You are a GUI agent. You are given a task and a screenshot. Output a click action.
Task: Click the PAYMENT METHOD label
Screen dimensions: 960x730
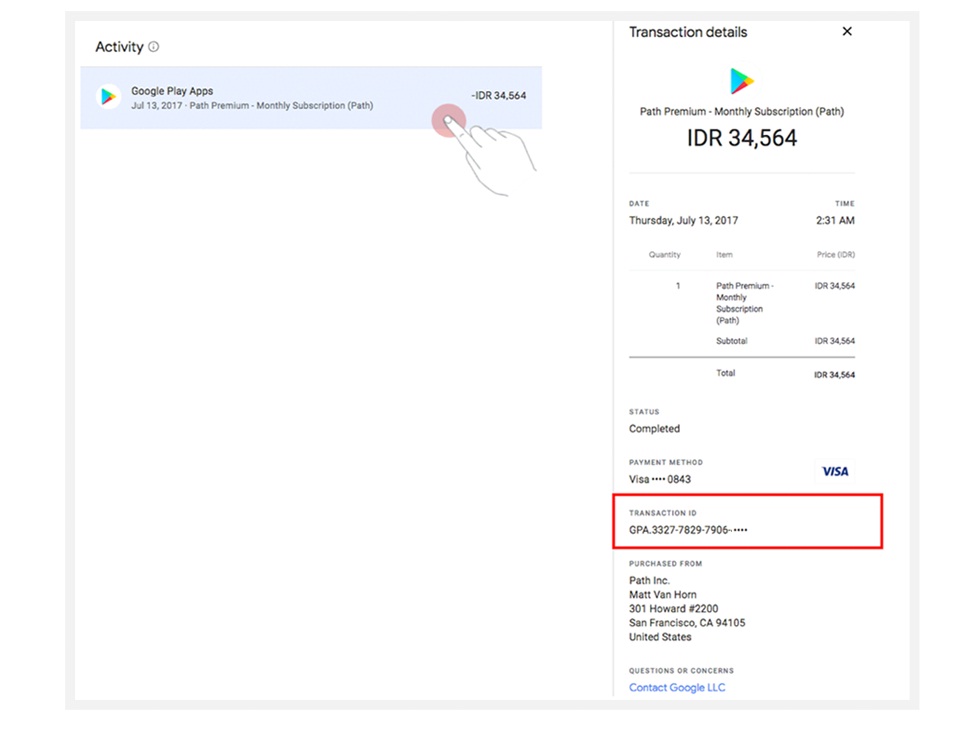(666, 462)
